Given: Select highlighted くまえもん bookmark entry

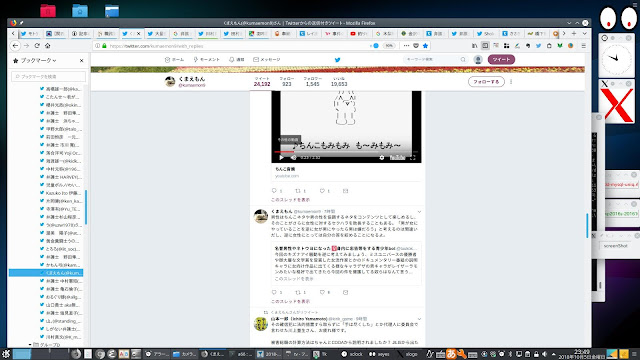Looking at the screenshot, I should coord(46,273).
